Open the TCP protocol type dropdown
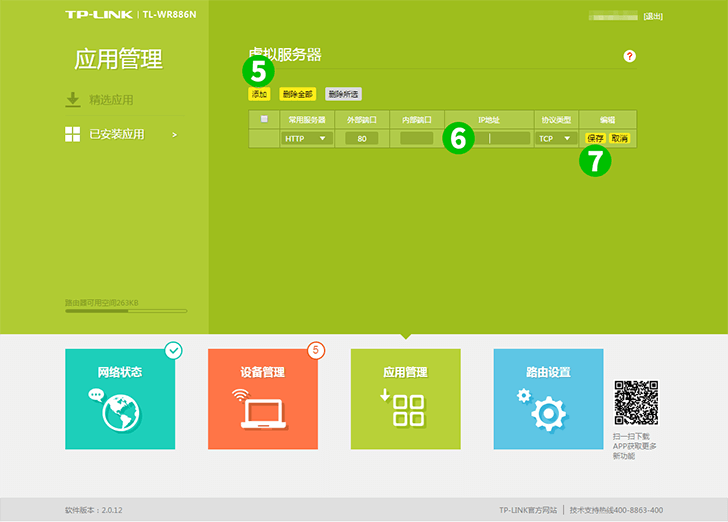The height and width of the screenshot is (522, 728). point(555,138)
